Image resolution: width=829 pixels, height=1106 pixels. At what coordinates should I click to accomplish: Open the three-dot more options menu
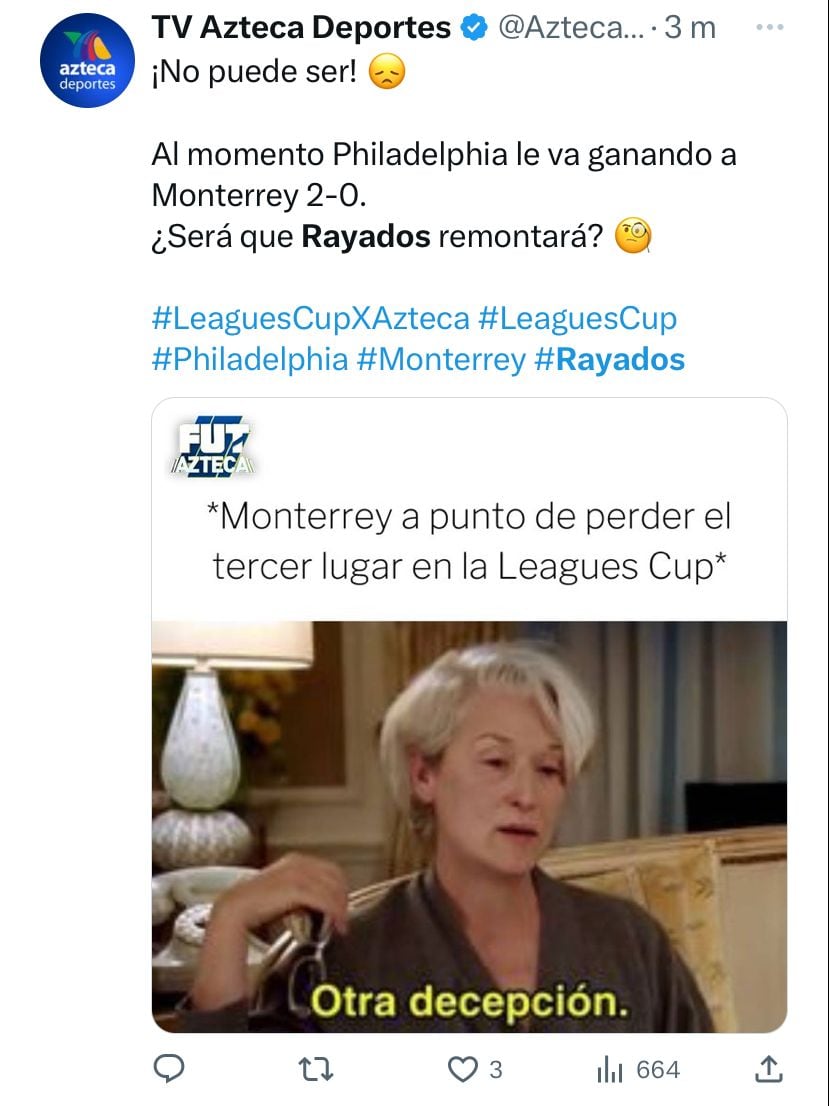pos(769,27)
